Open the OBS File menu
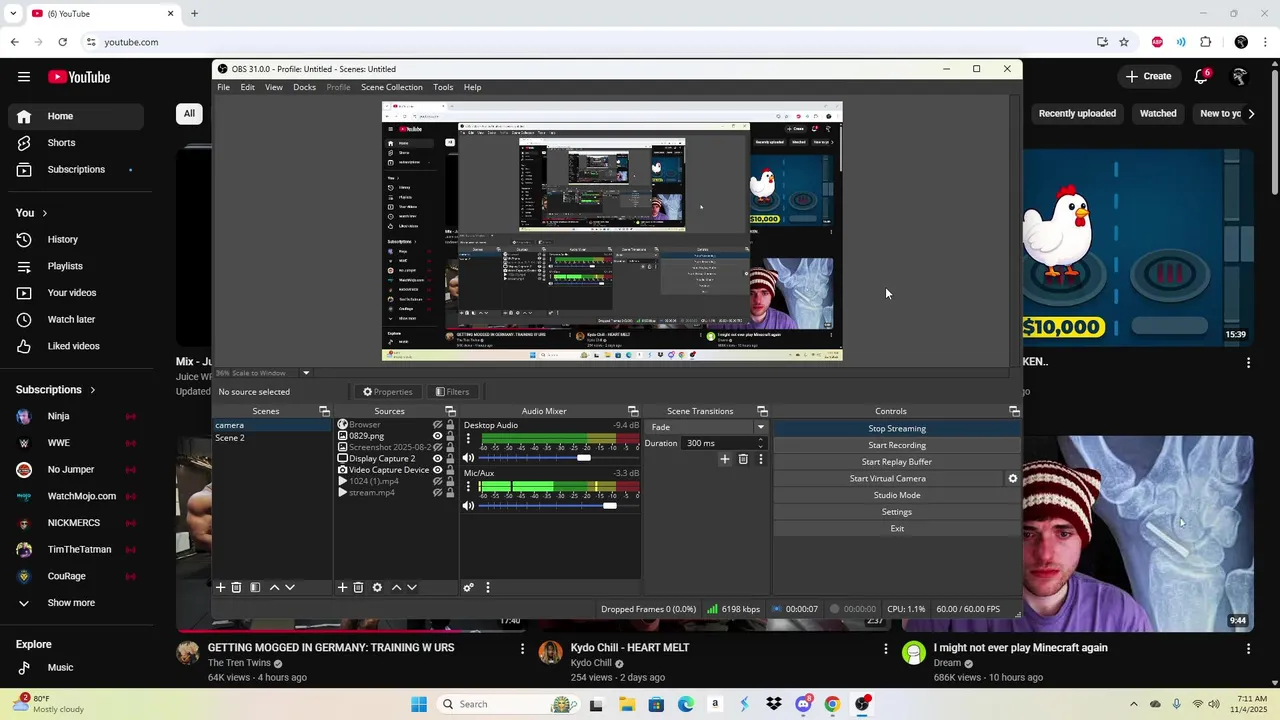 pyautogui.click(x=224, y=87)
